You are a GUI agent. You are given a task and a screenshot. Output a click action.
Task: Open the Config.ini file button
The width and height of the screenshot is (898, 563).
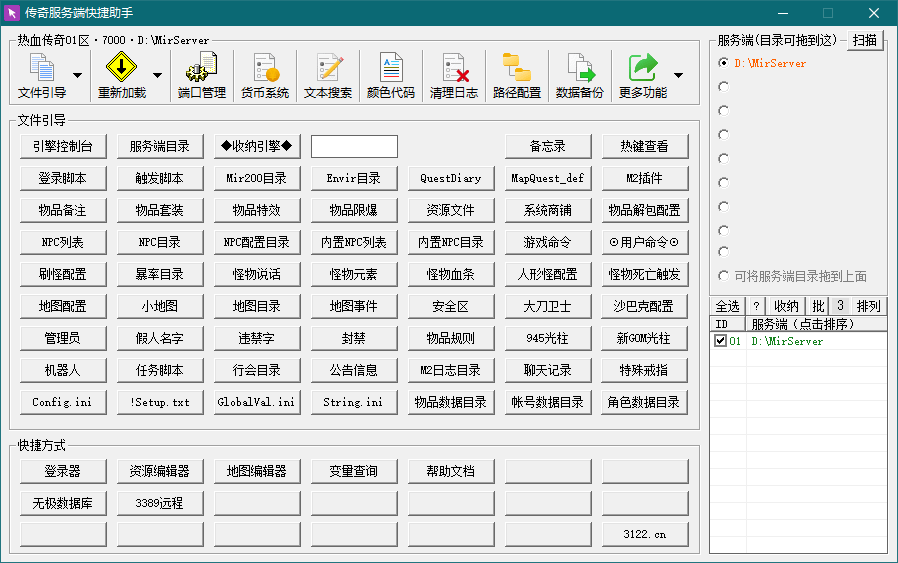click(x=62, y=402)
